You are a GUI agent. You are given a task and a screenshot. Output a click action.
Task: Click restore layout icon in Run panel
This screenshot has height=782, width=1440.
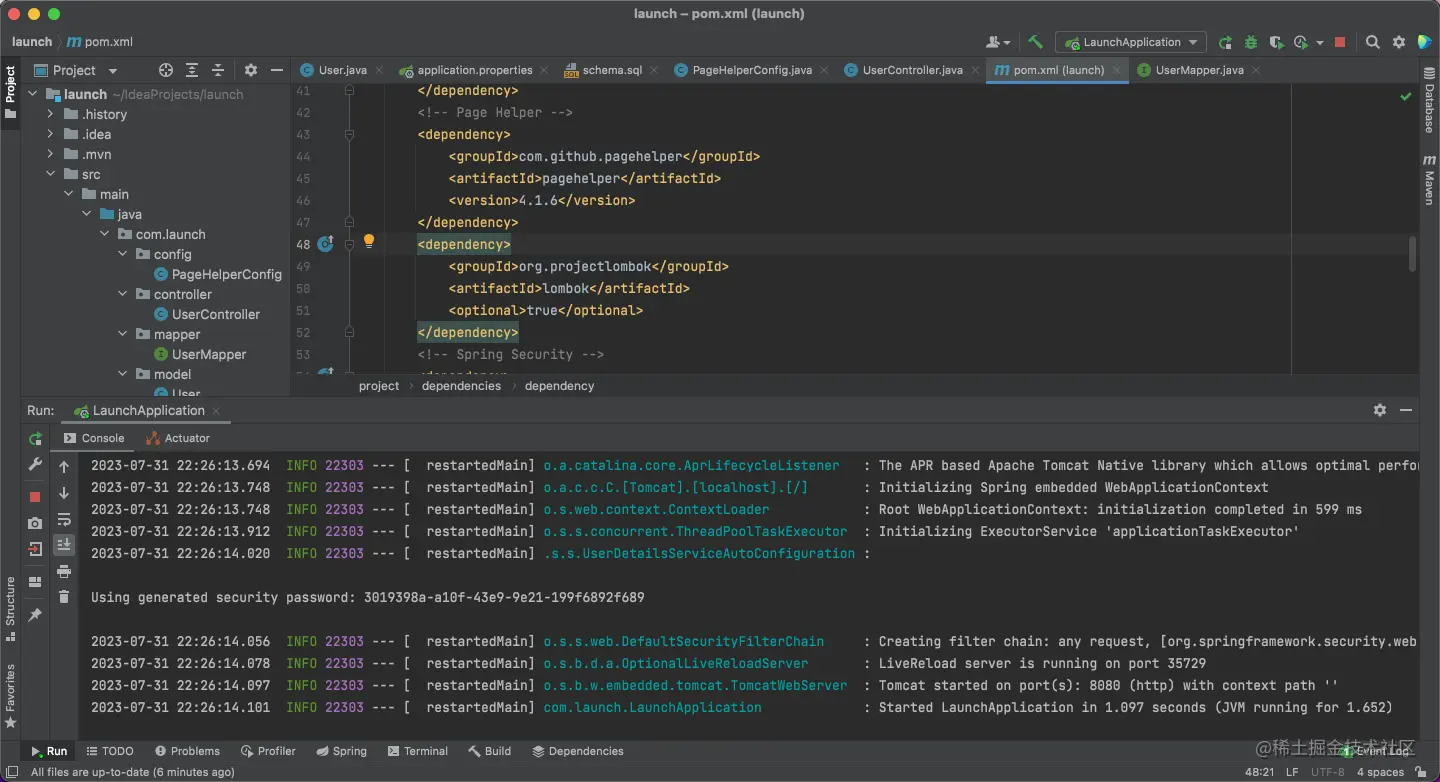click(x=35, y=582)
